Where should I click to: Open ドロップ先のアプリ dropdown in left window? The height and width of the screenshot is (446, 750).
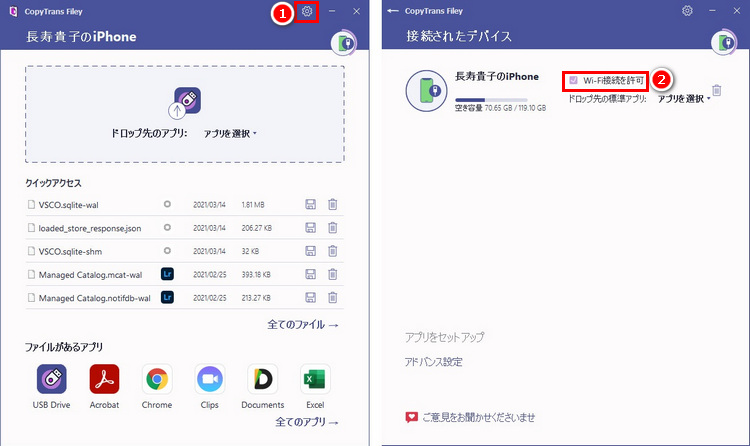point(230,134)
